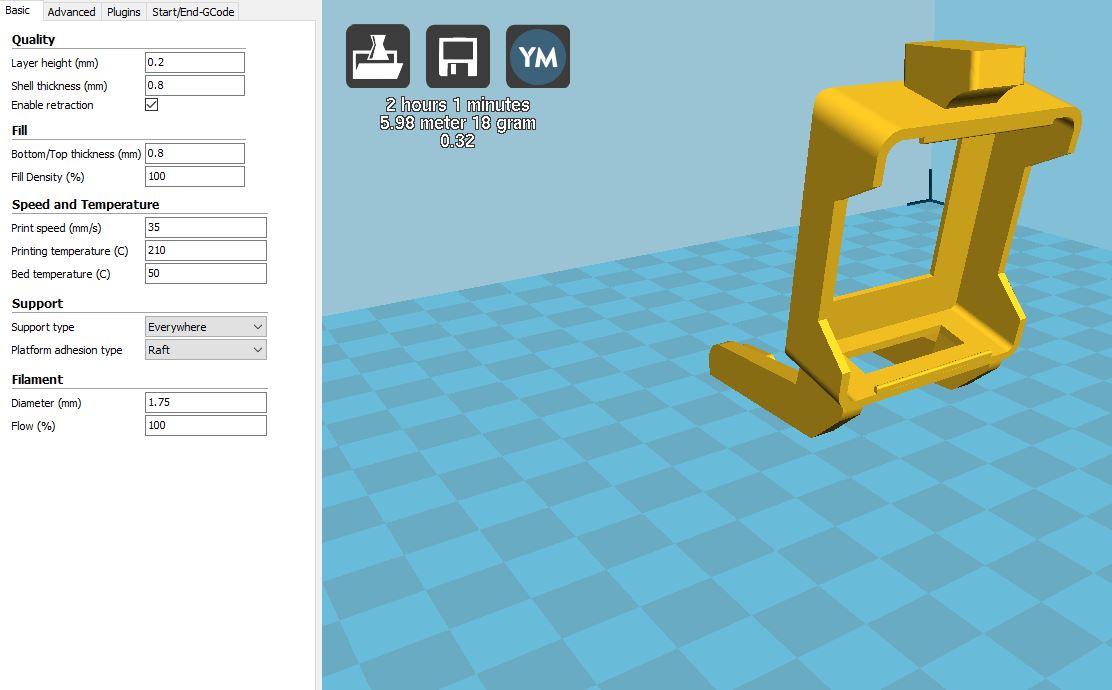Click the Save toolpath floppy icon
Viewport: 1112px width, 690px height.
pos(457,57)
